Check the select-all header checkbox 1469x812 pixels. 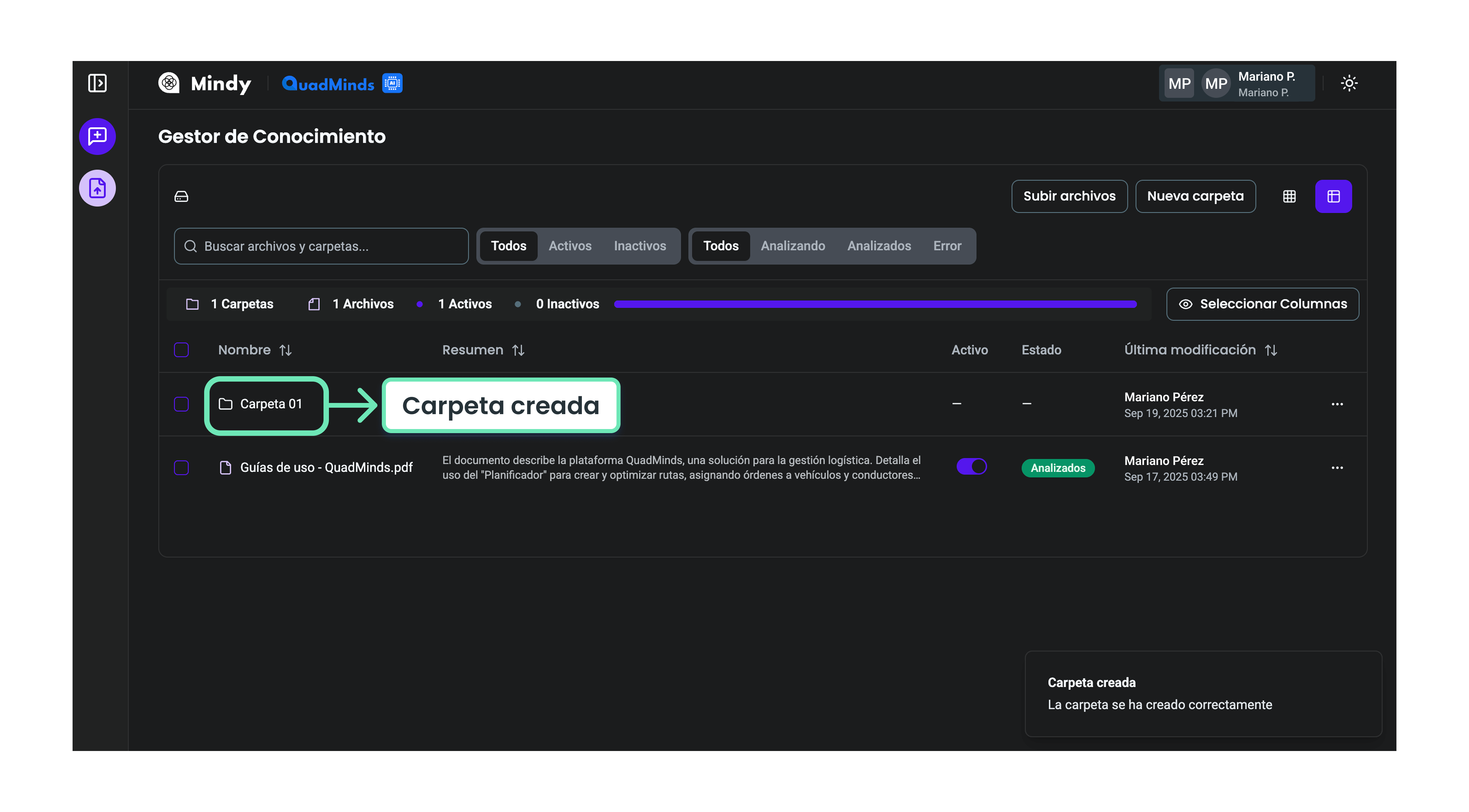coord(181,350)
